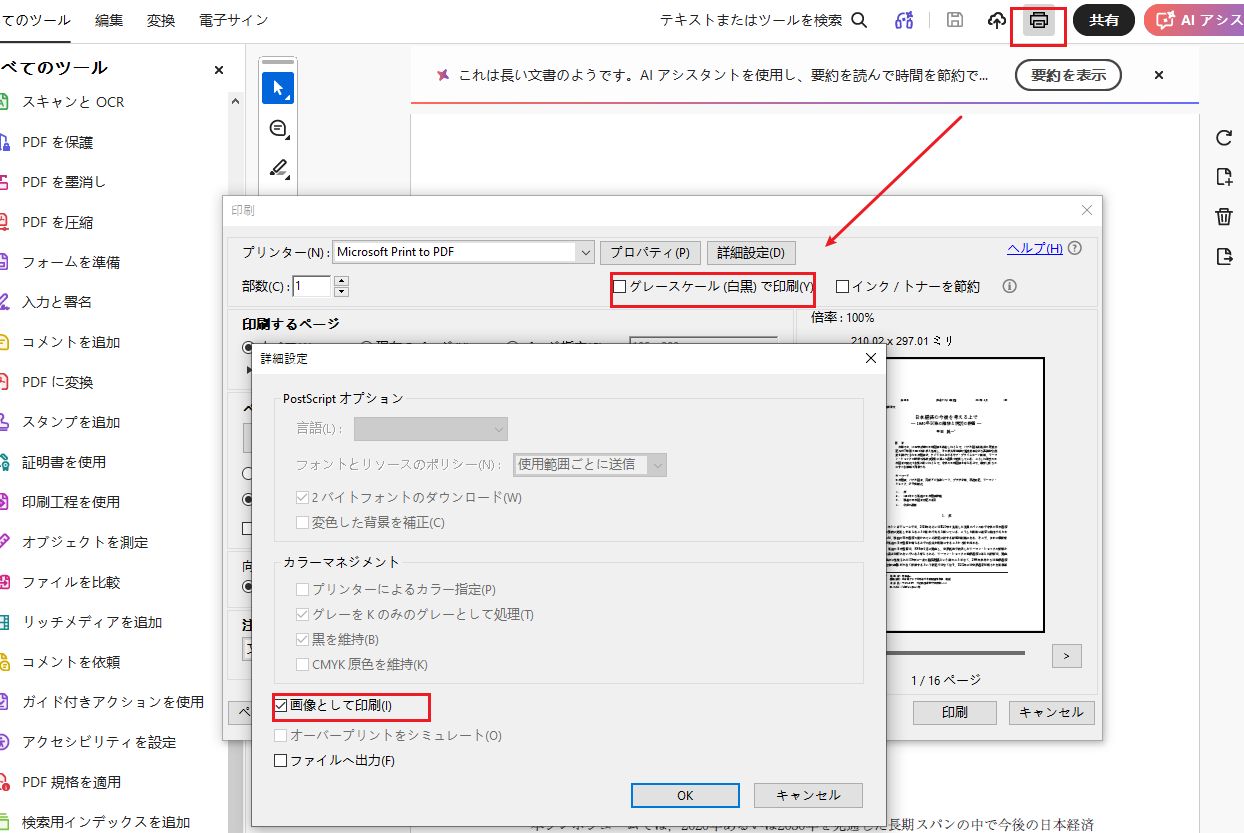Click the insert page icon in right sidebar
This screenshot has height=833, width=1244.
click(1223, 177)
